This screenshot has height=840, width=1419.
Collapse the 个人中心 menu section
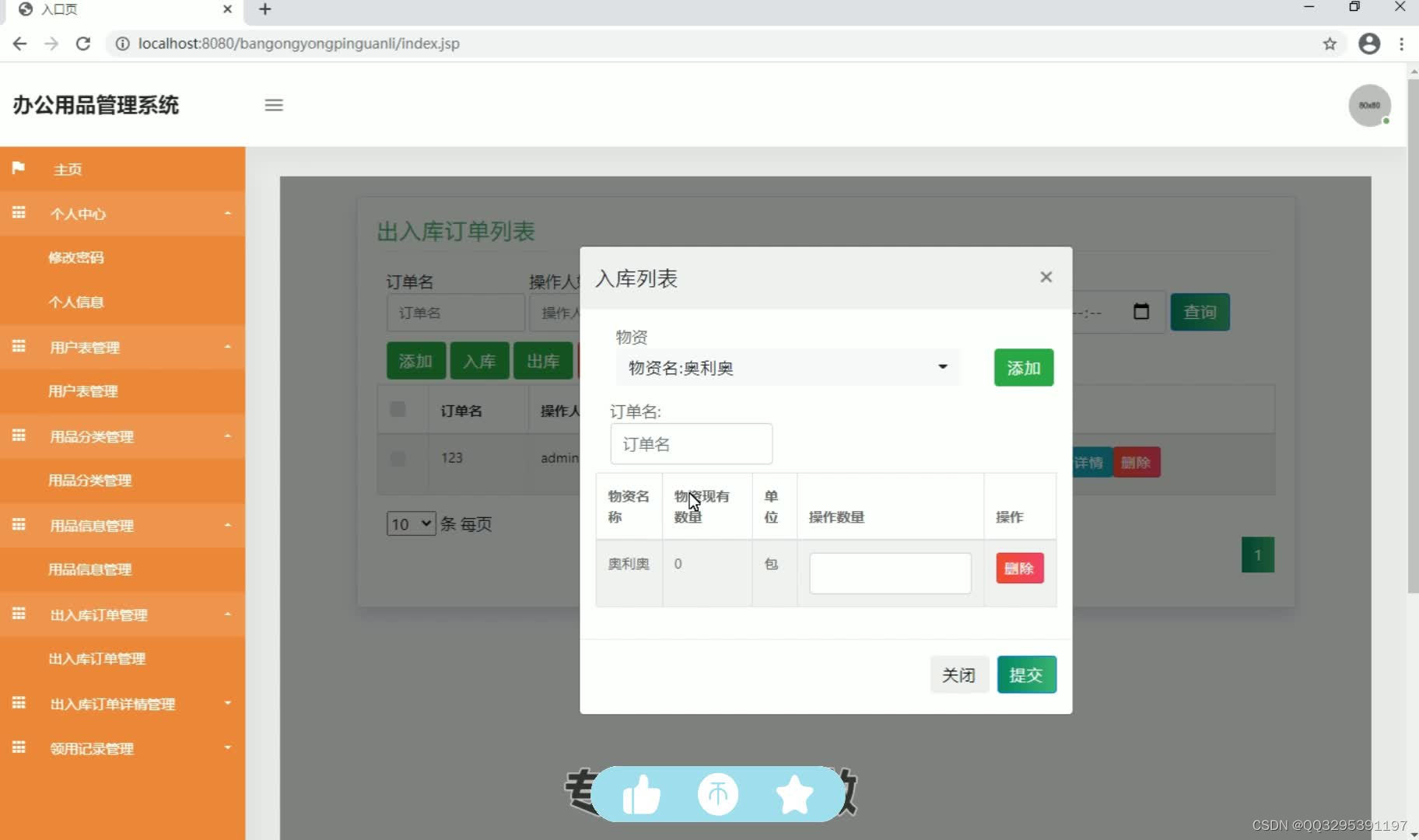[228, 213]
